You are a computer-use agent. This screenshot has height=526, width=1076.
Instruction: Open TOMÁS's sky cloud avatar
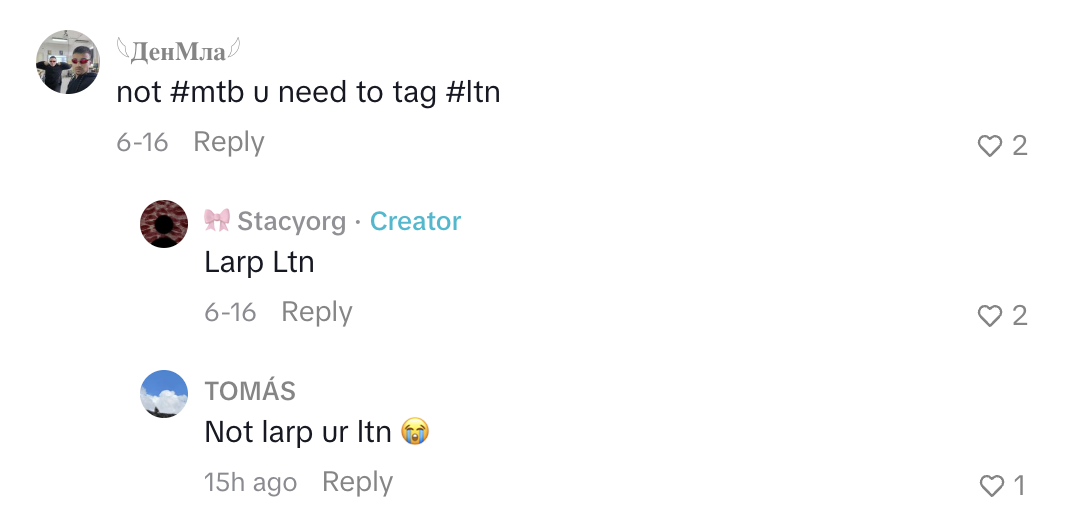tap(164, 394)
